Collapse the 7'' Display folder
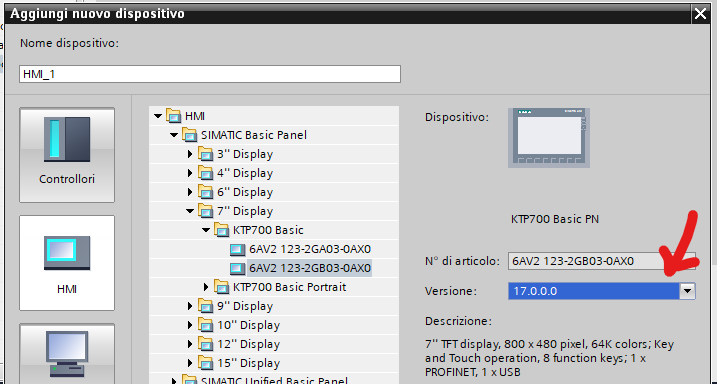 [x=190, y=211]
